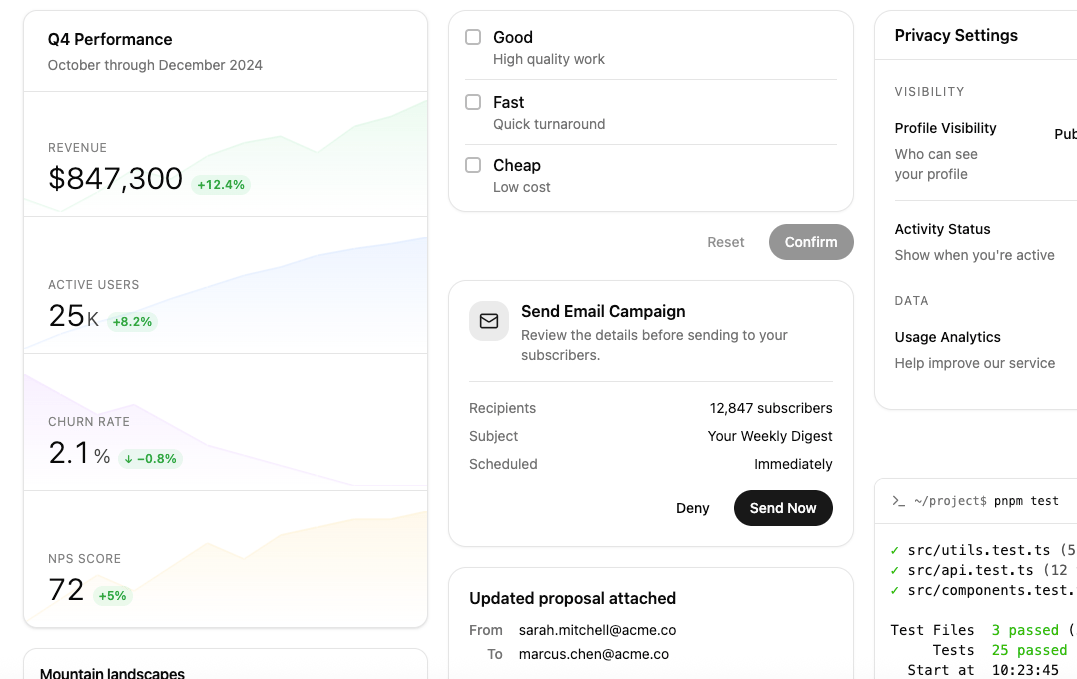The height and width of the screenshot is (679, 1077).
Task: Click the 'Quick turnaround' description
Action: [x=549, y=124]
